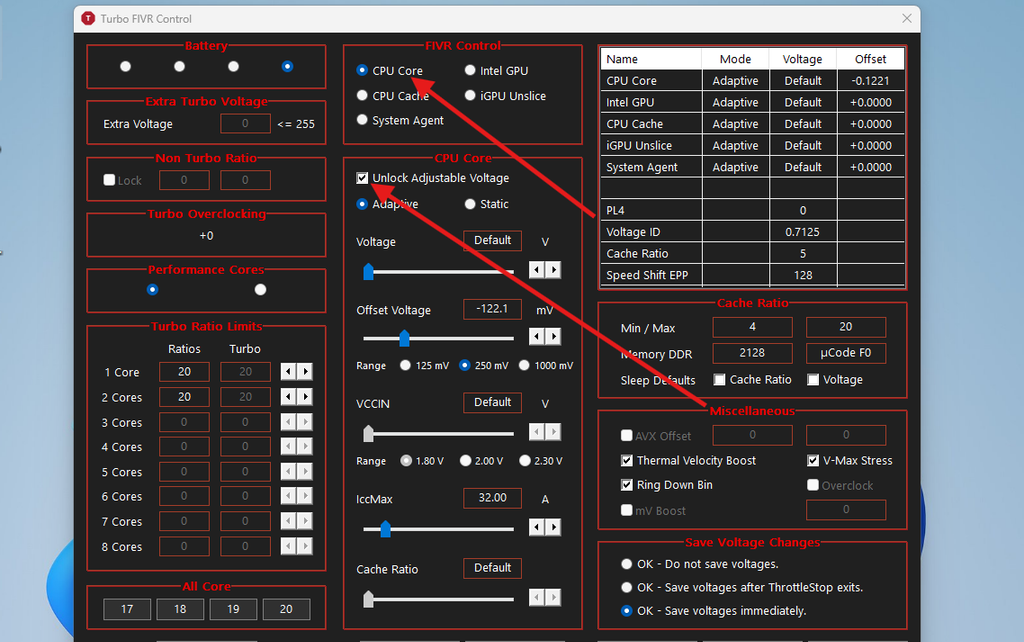
Task: Click the All Core 18 button
Action: click(180, 609)
